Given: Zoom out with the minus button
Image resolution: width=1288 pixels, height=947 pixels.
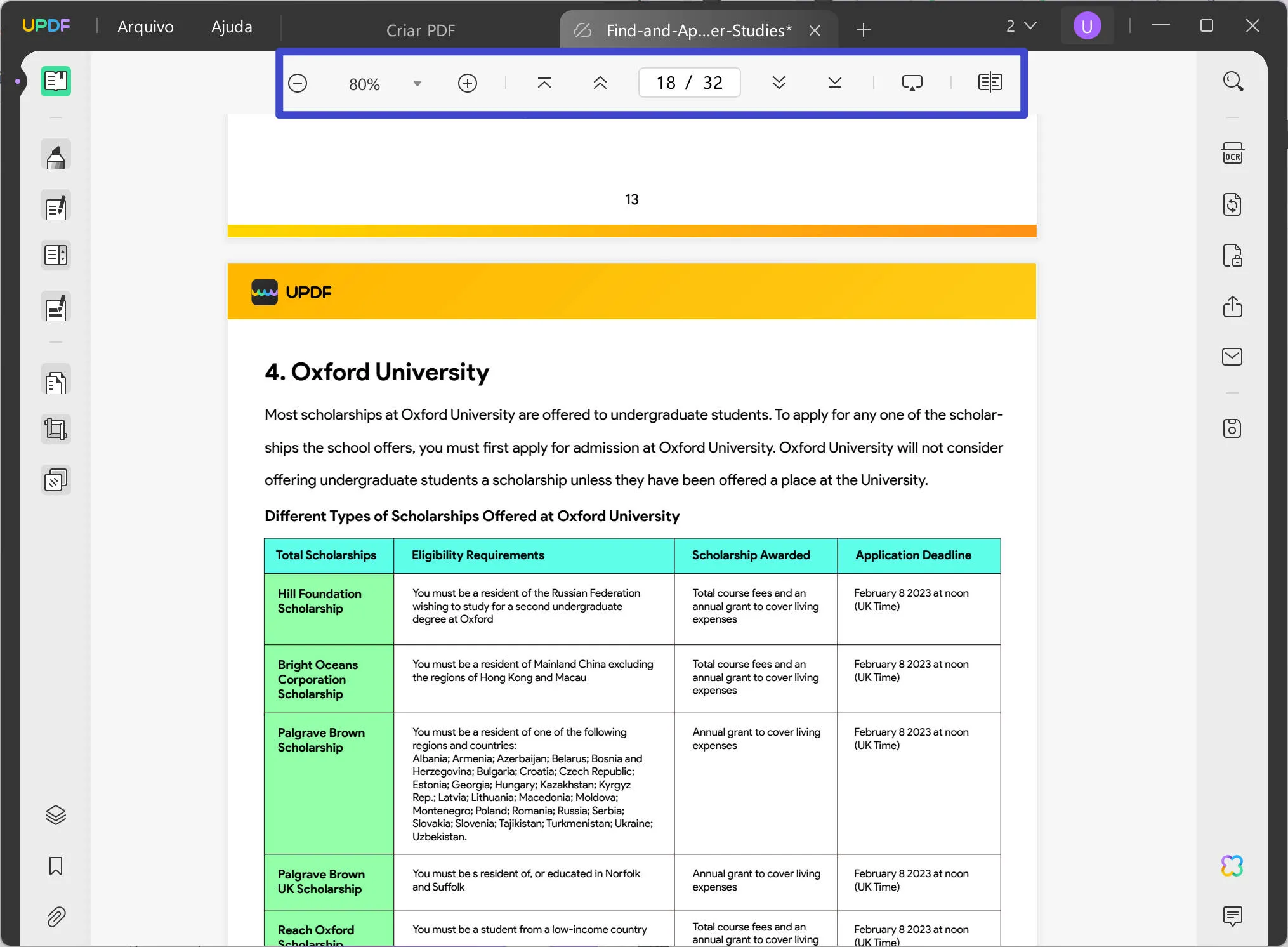Looking at the screenshot, I should click(298, 83).
